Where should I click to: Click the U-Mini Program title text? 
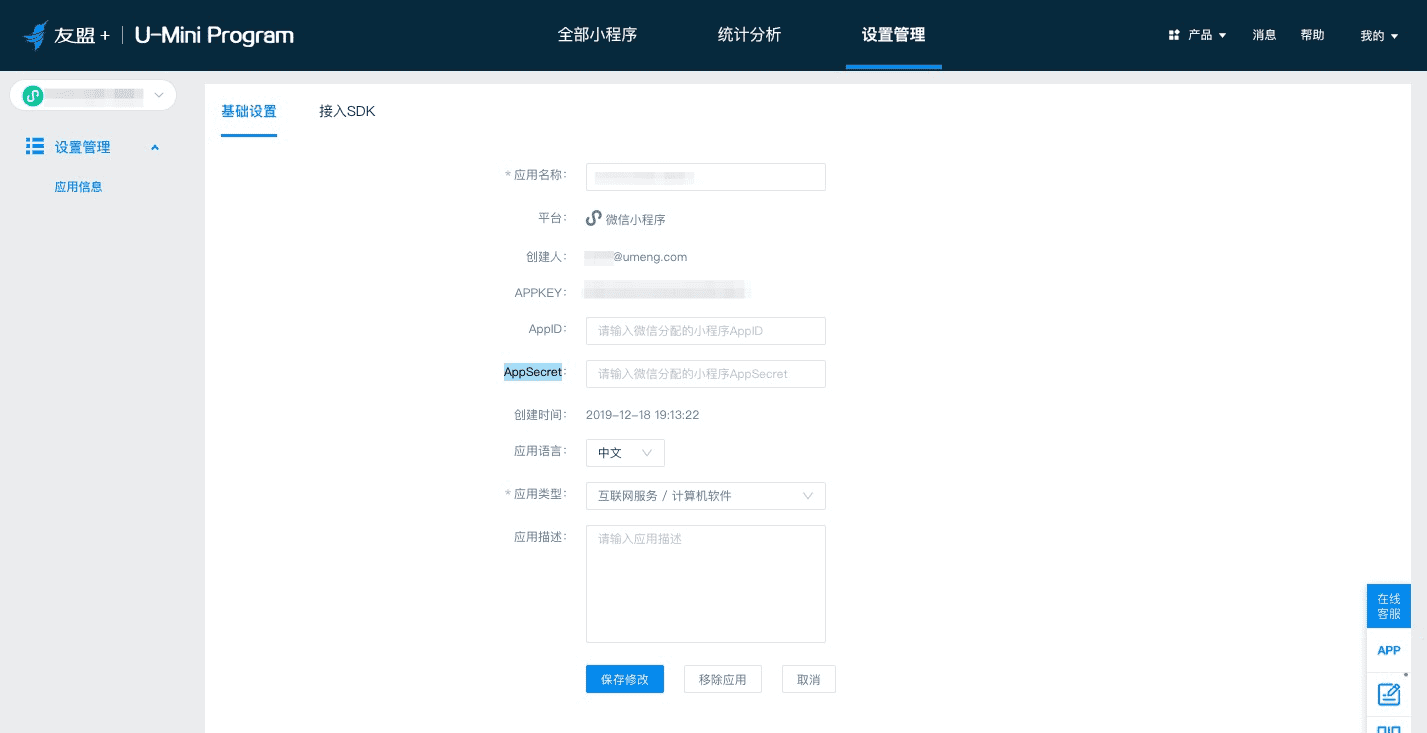(x=214, y=36)
